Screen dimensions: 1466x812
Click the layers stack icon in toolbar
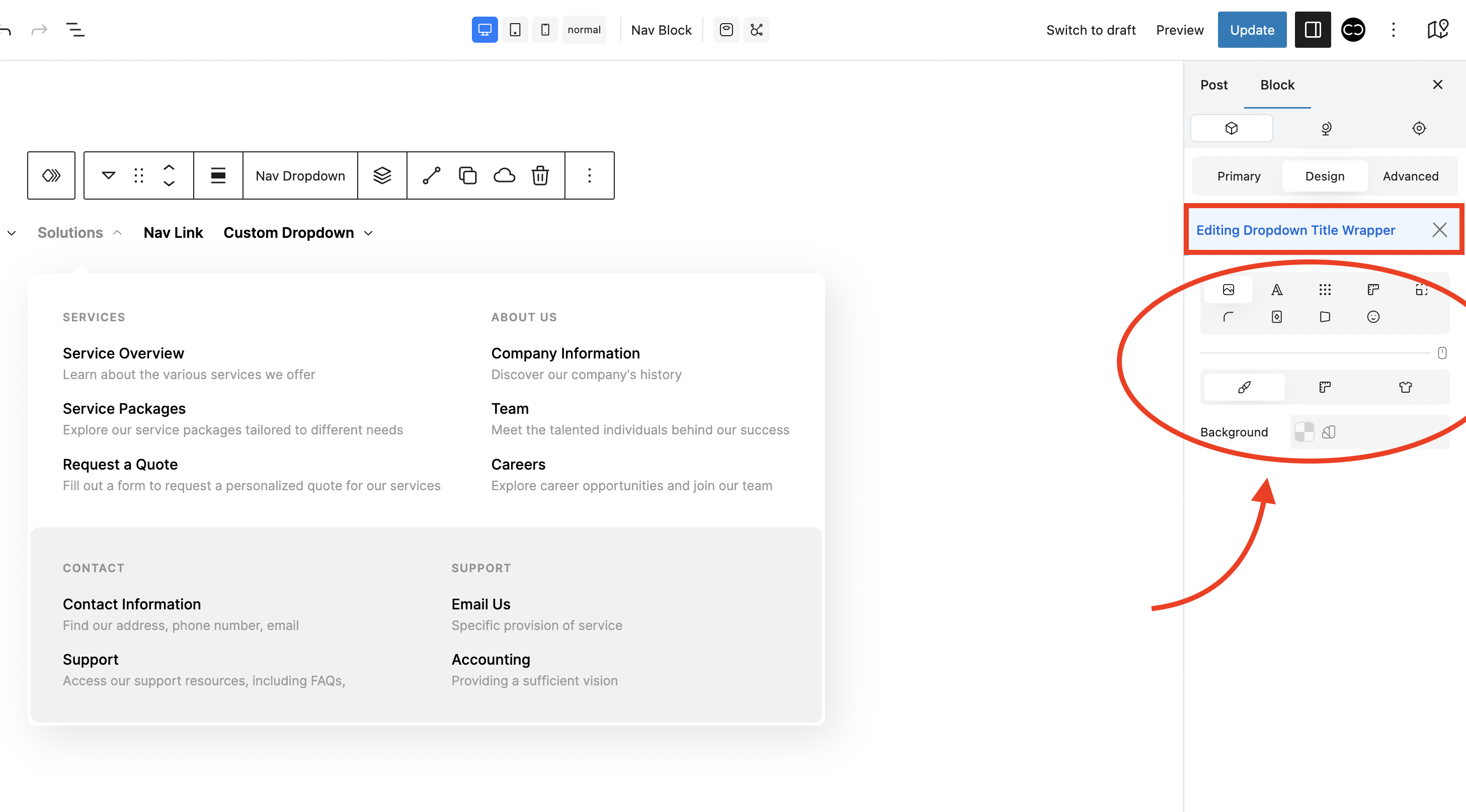382,175
